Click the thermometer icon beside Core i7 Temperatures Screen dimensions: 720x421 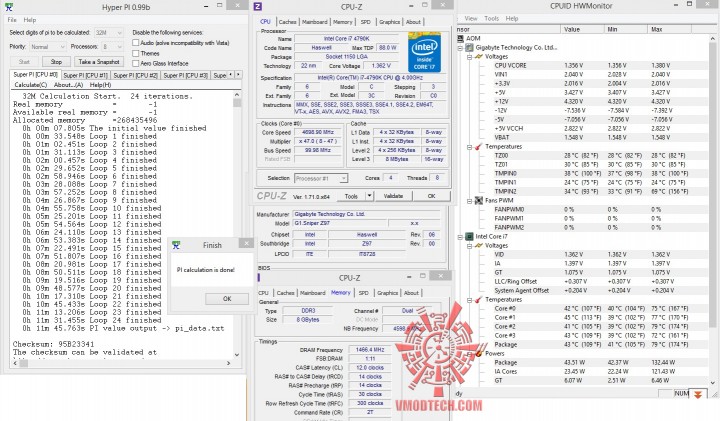click(x=478, y=300)
